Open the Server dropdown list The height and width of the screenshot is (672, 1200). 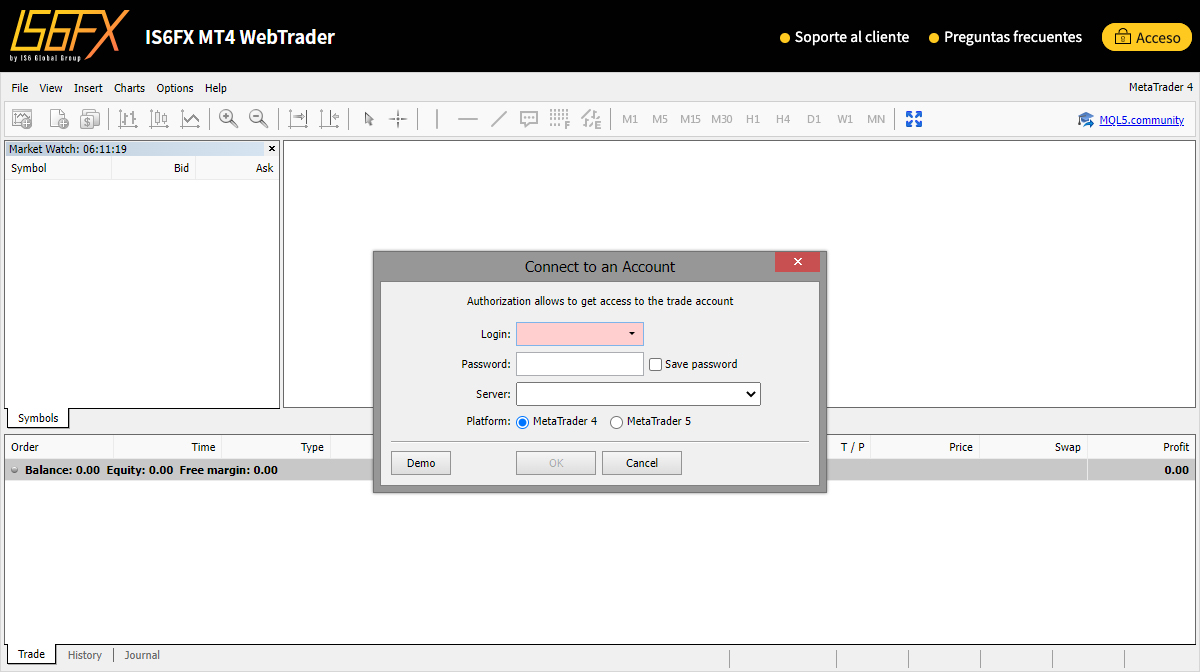[x=638, y=394]
